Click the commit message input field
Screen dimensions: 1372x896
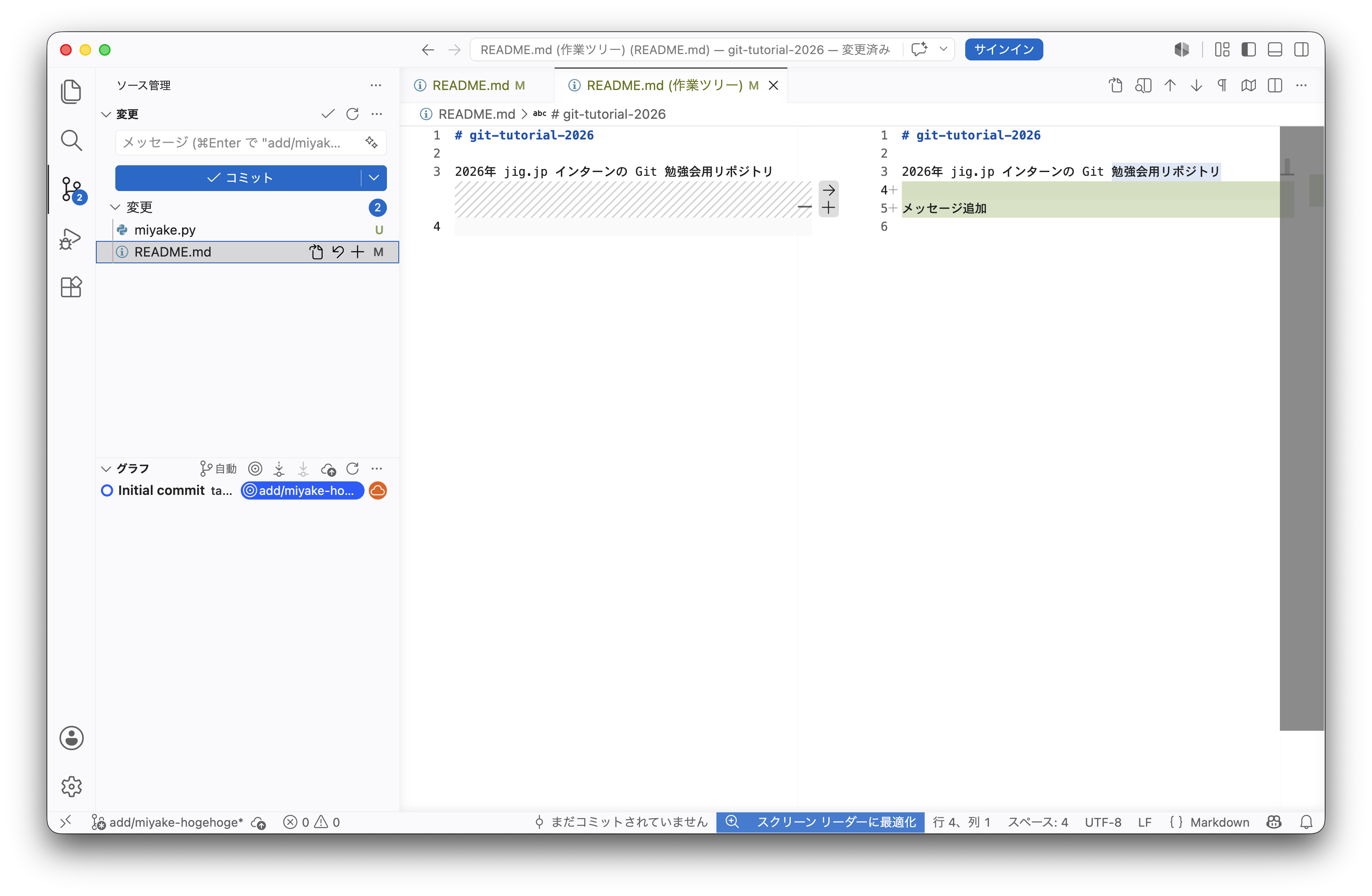[x=251, y=142]
